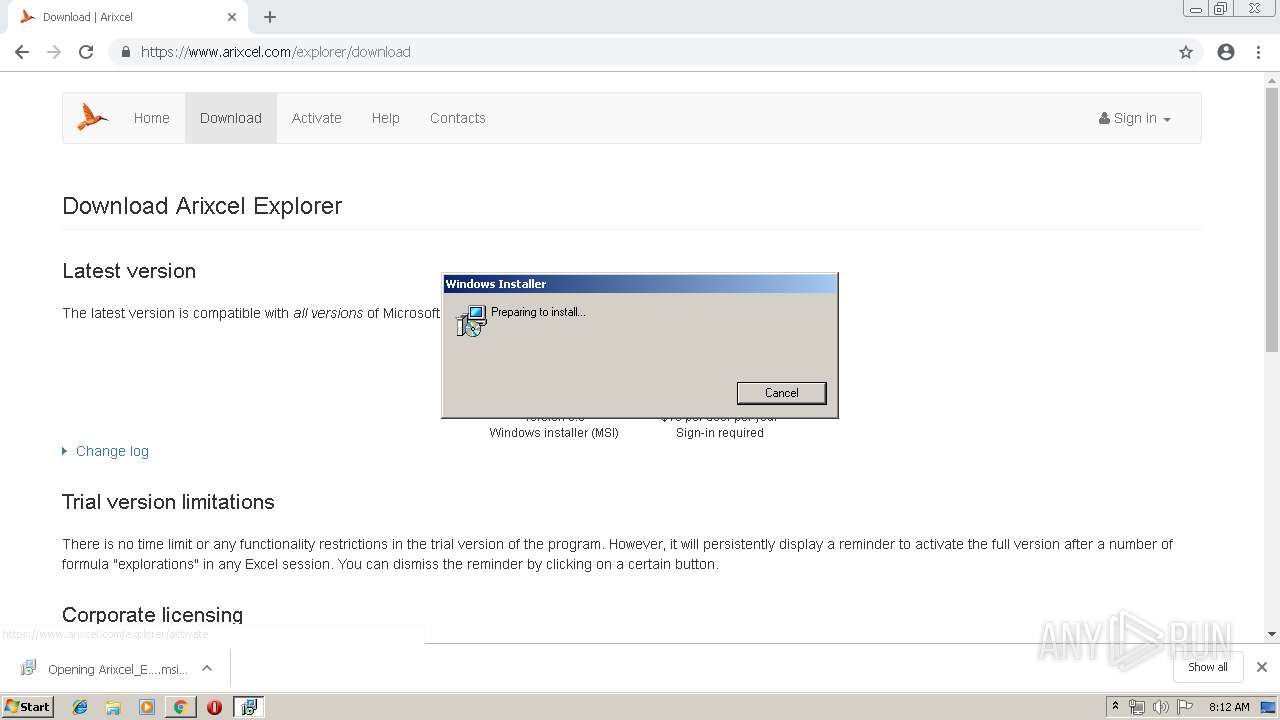
Task: Click the Arixcel hummingbird logo
Action: pyautogui.click(x=93, y=118)
